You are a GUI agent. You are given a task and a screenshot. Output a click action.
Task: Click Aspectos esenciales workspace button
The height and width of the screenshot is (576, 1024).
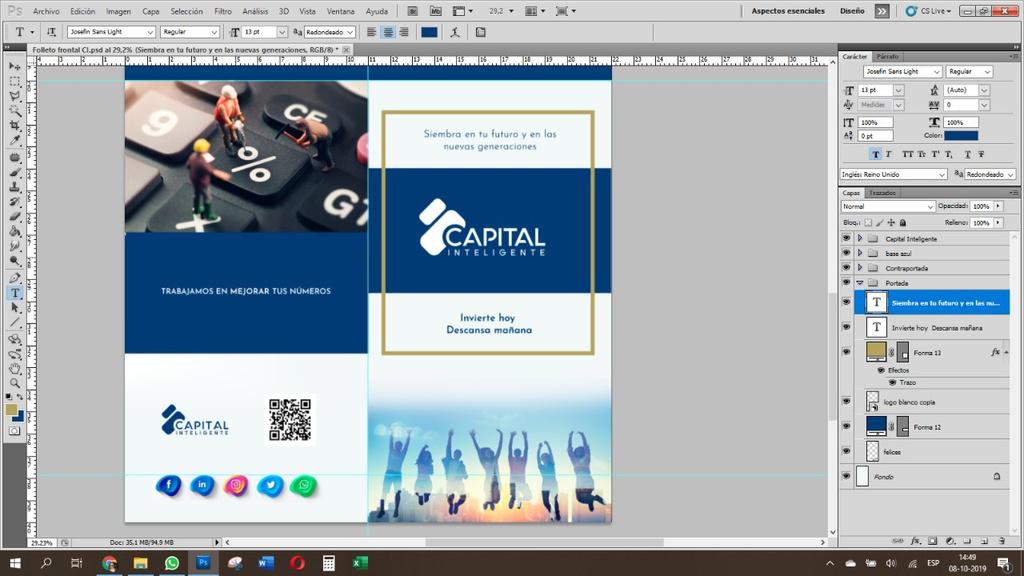coord(788,11)
